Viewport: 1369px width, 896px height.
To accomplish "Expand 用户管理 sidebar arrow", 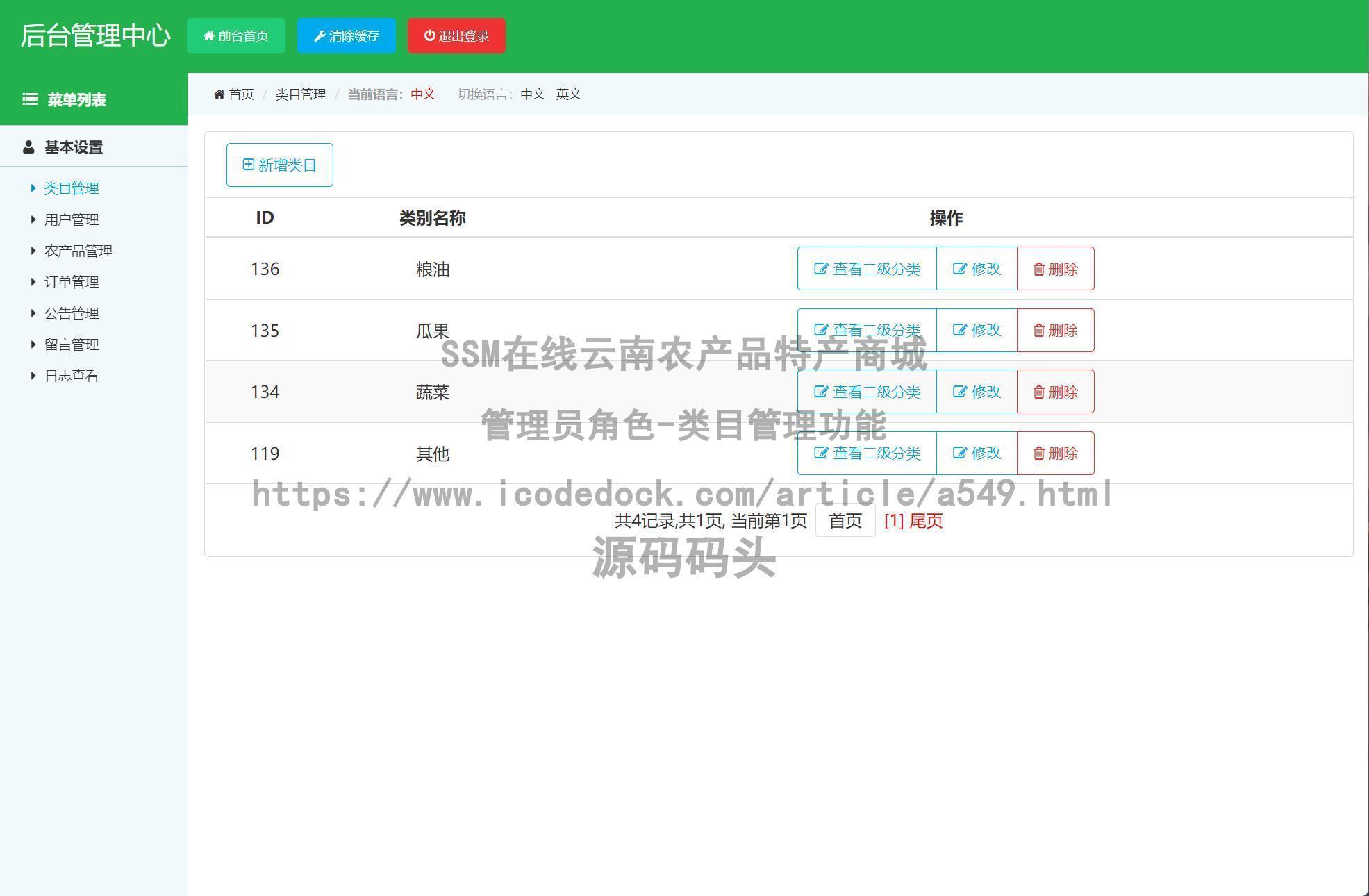I will 33,219.
